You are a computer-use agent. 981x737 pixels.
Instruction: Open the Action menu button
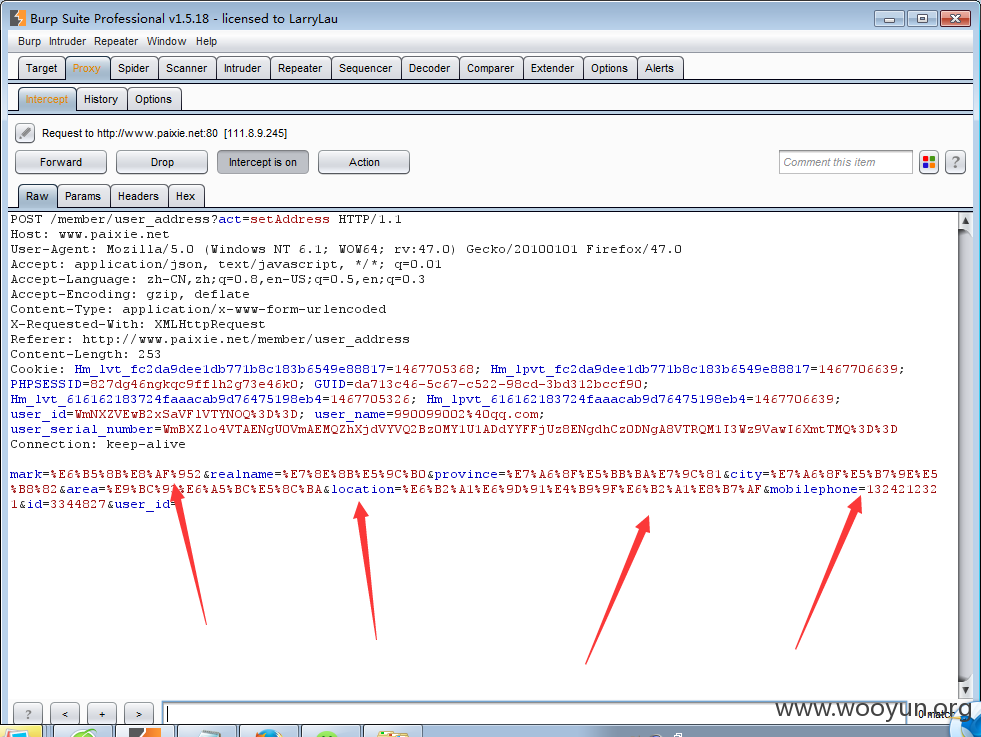click(364, 162)
